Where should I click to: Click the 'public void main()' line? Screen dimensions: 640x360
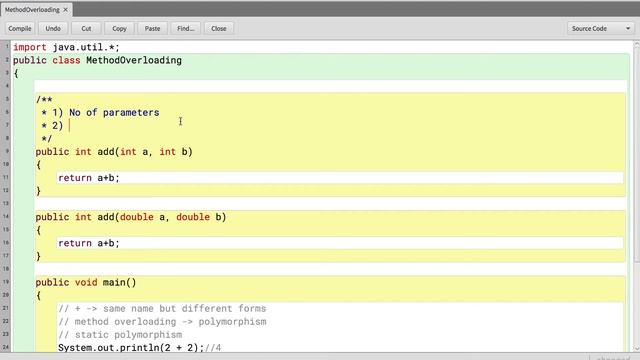click(x=86, y=282)
